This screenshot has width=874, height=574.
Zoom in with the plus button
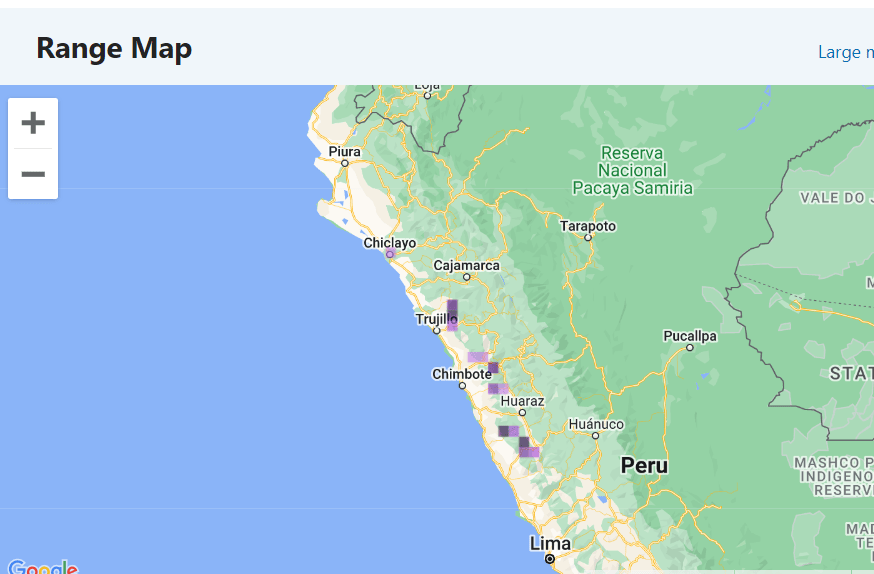tap(33, 123)
